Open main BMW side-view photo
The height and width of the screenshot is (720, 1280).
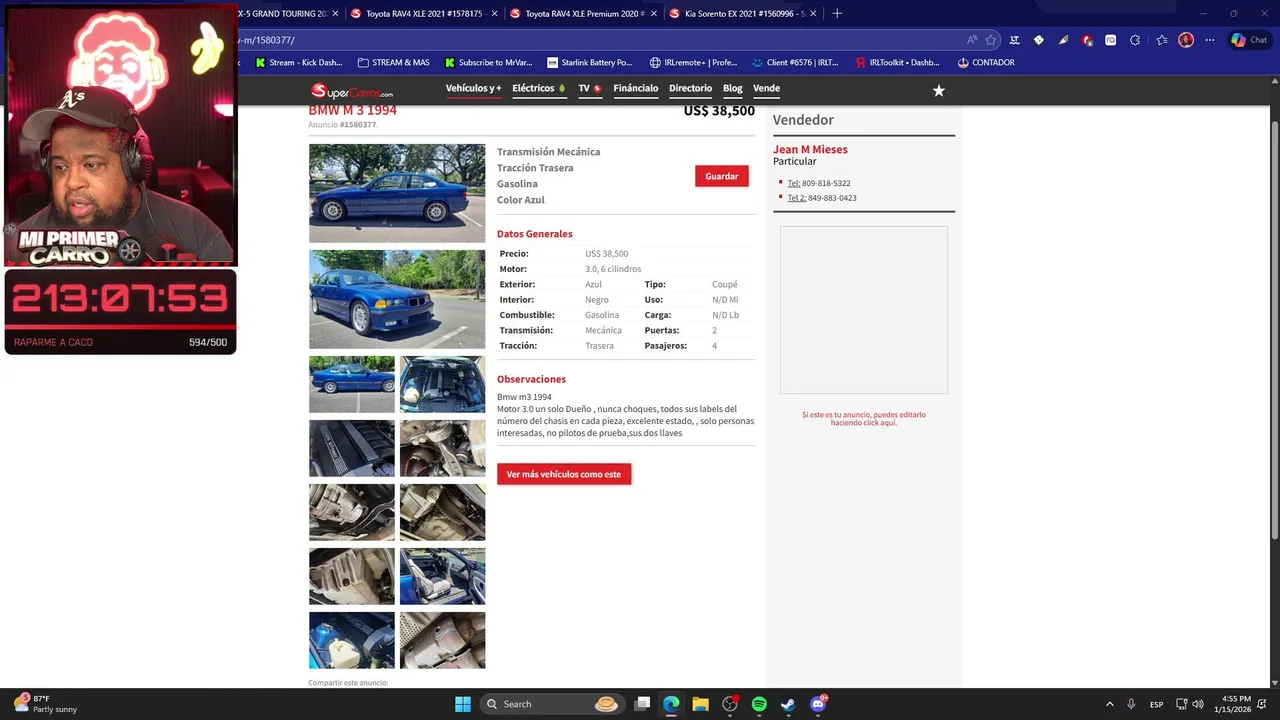coord(397,193)
